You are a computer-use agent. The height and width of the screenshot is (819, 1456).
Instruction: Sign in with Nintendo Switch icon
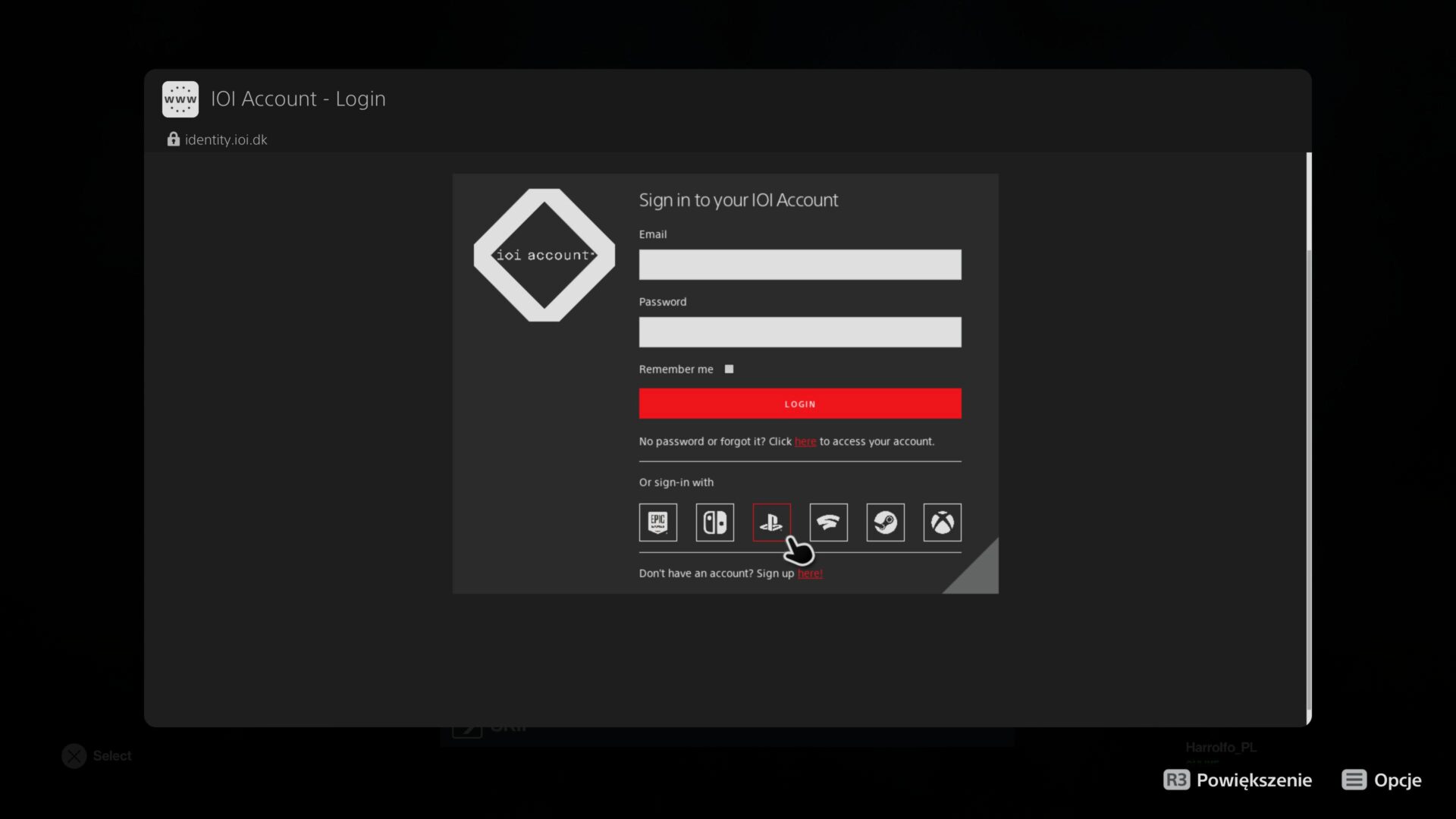714,522
